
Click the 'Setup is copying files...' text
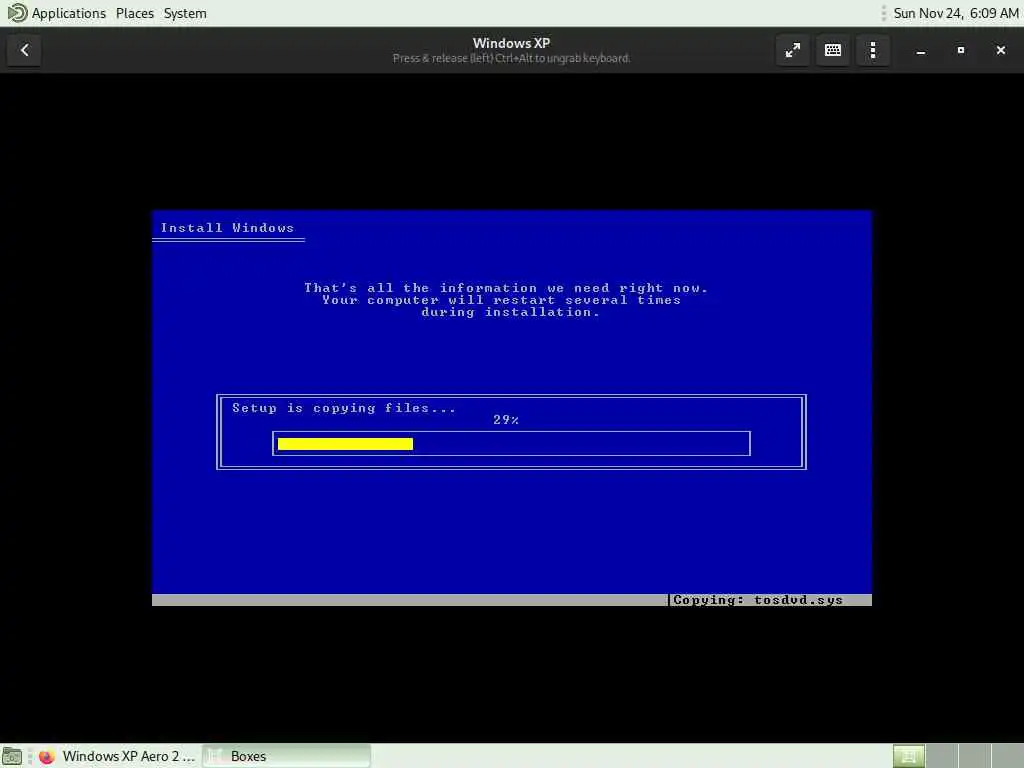(x=344, y=408)
